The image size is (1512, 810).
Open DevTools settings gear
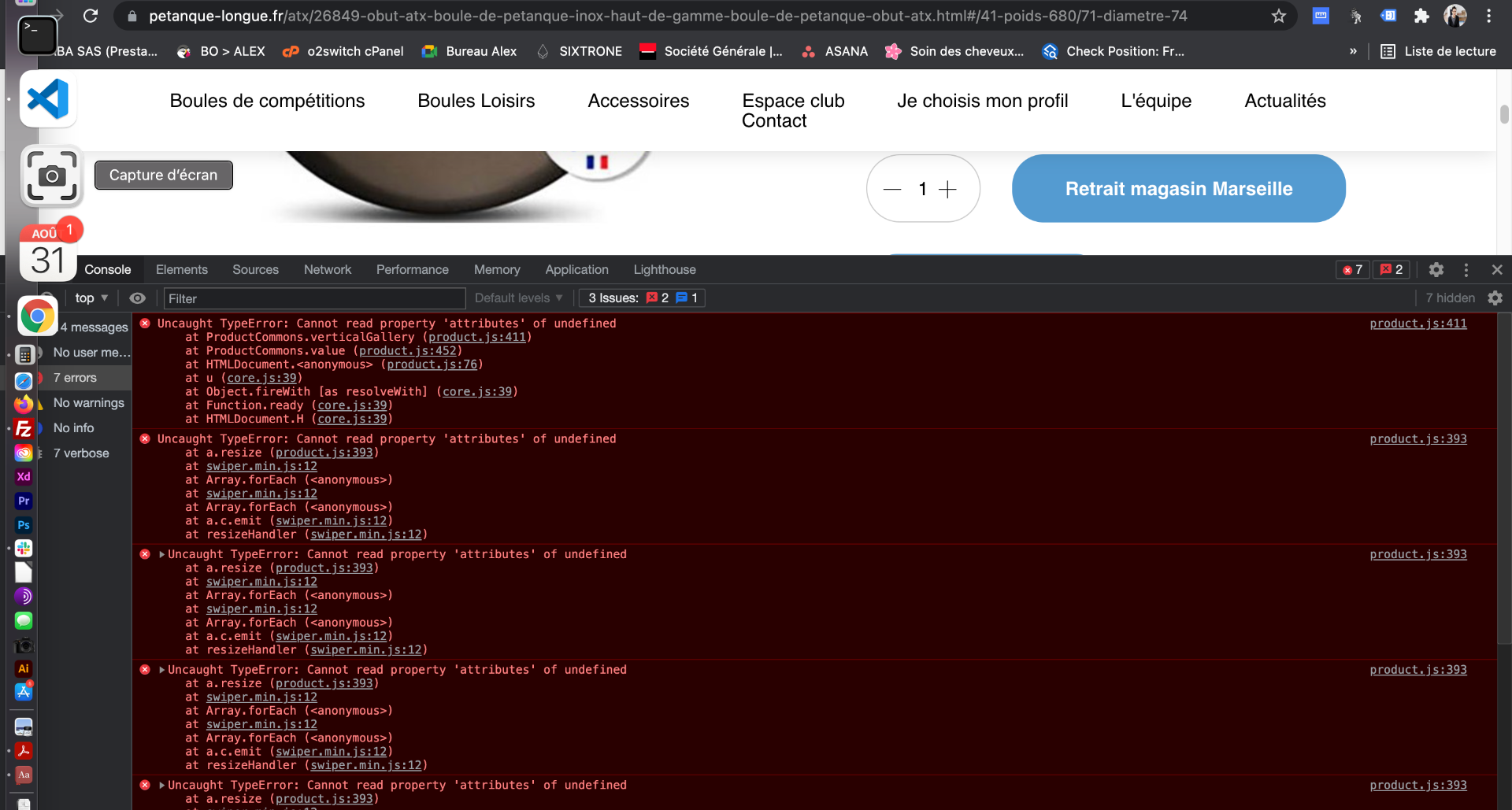[1436, 270]
